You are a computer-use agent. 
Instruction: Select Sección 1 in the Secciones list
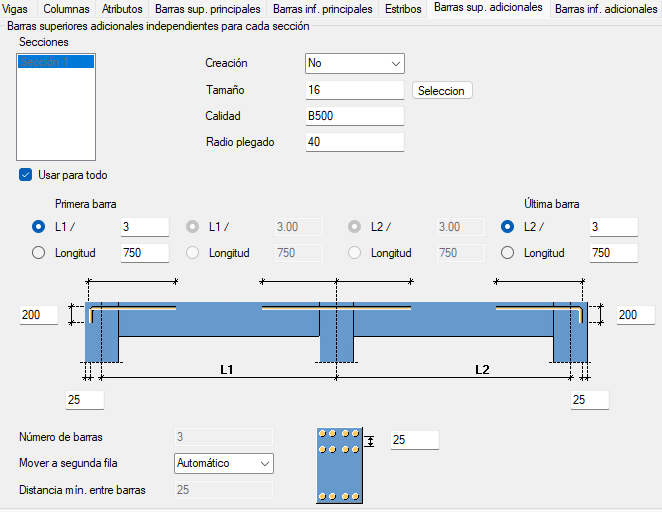pyautogui.click(x=56, y=62)
